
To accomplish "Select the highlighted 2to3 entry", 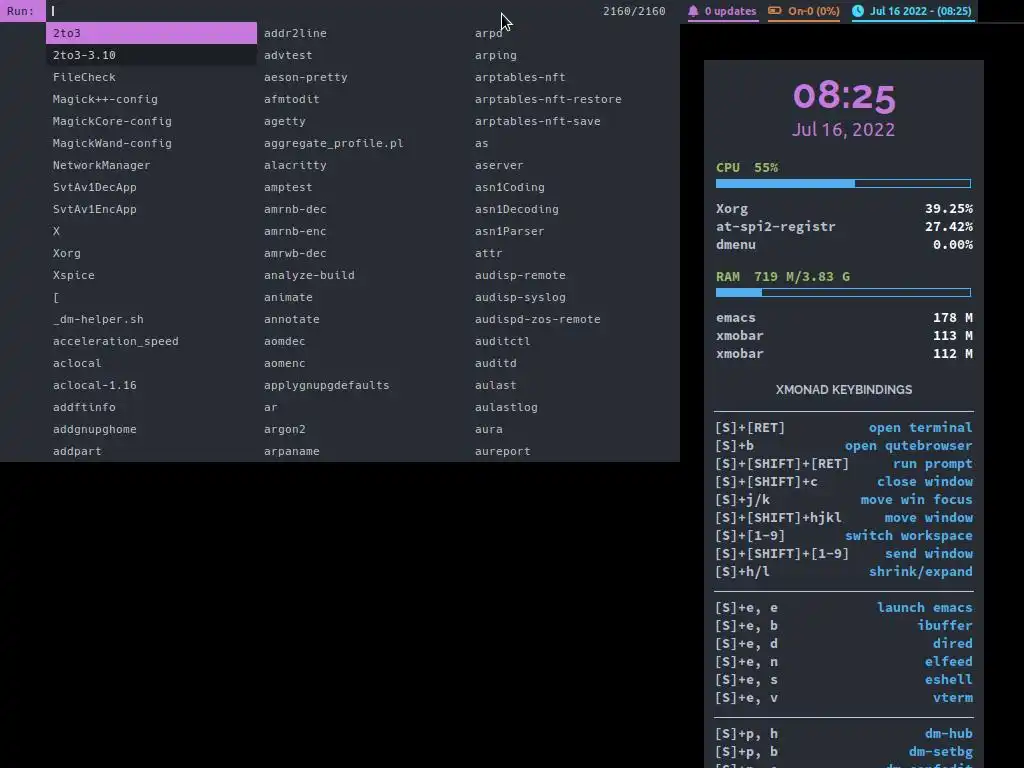I will coord(152,33).
